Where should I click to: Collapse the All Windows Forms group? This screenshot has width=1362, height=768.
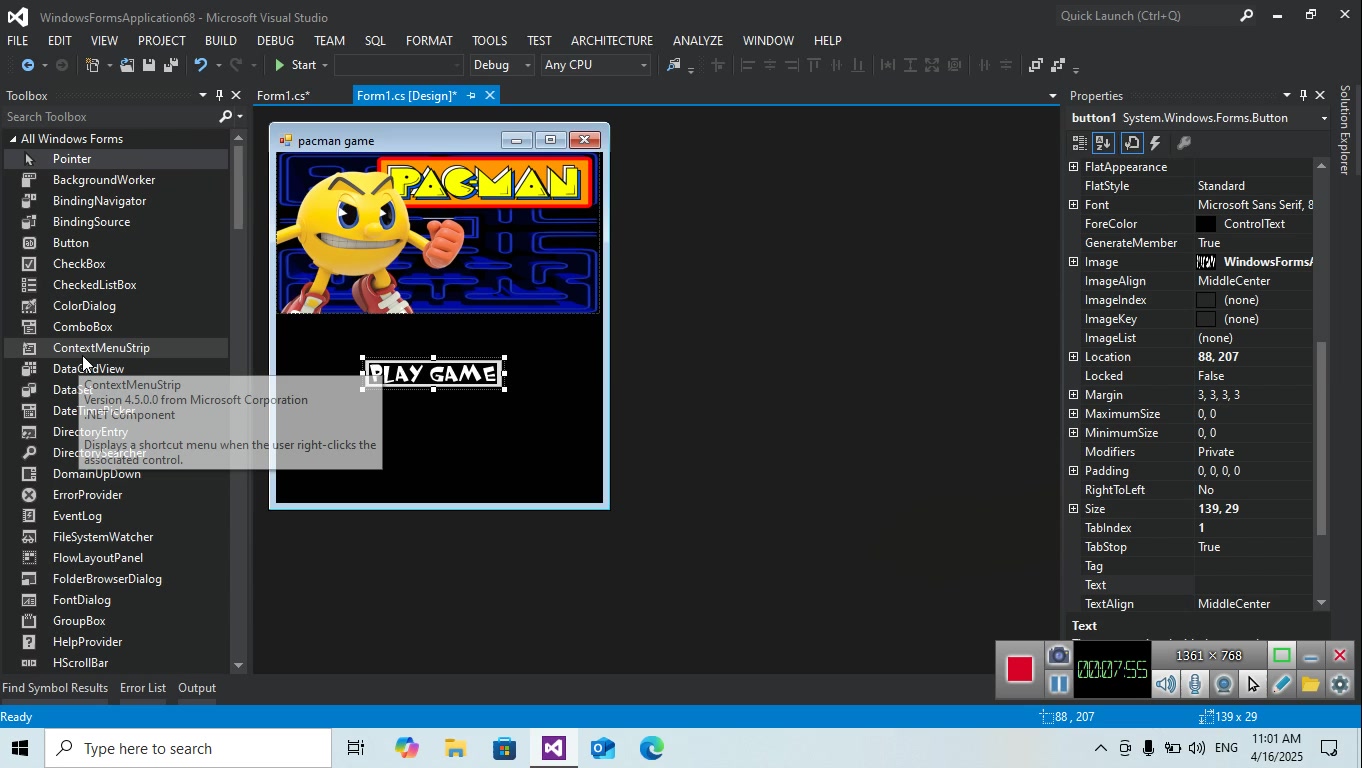pos(13,139)
